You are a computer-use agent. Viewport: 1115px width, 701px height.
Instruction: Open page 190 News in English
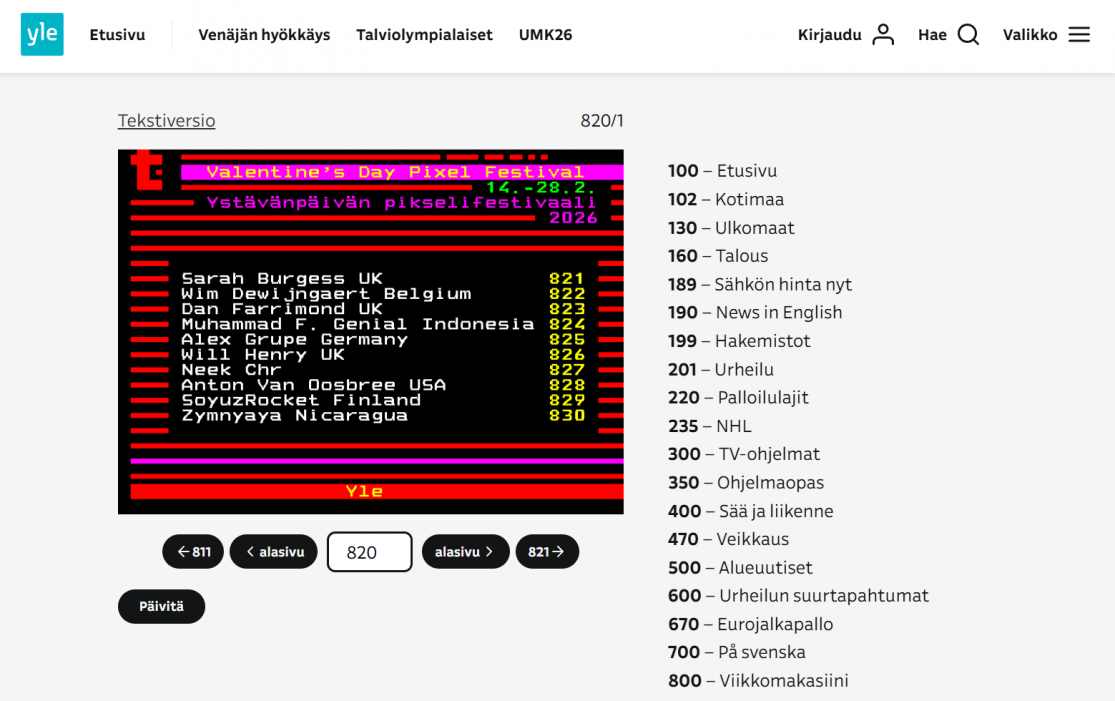click(755, 312)
